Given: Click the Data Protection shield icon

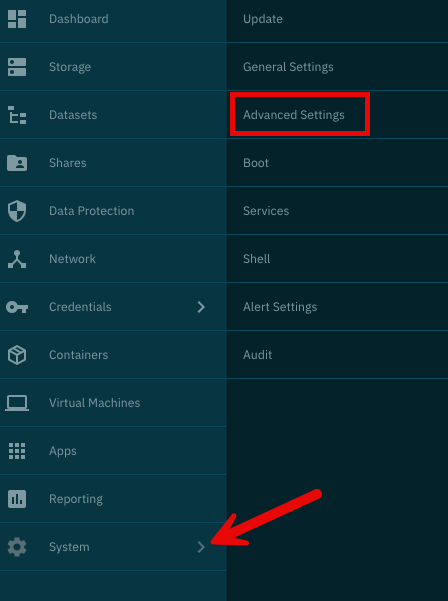Looking at the screenshot, I should (x=17, y=211).
